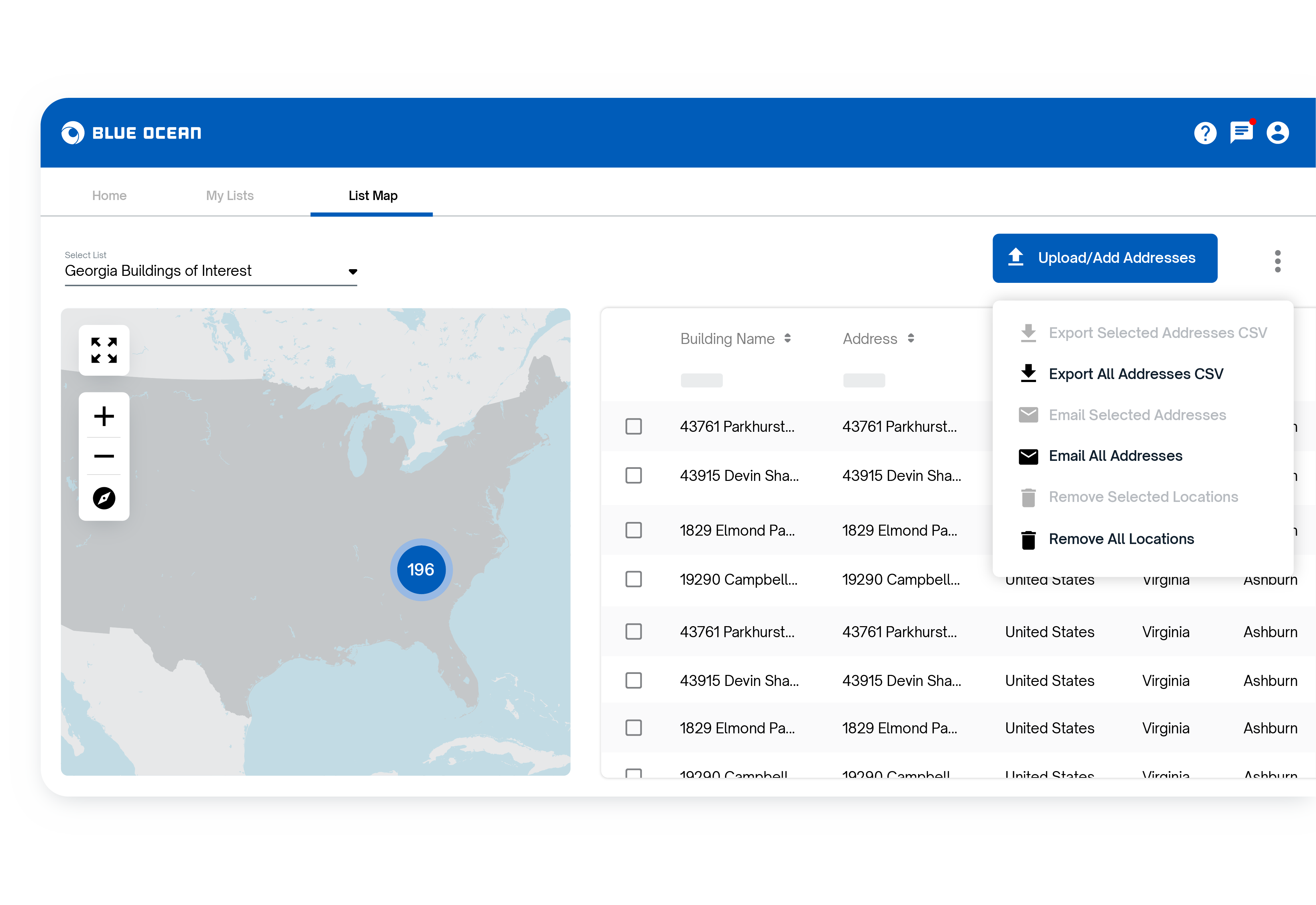Go to the Home tab
Screen dimensions: 1316x905
pyautogui.click(x=109, y=196)
